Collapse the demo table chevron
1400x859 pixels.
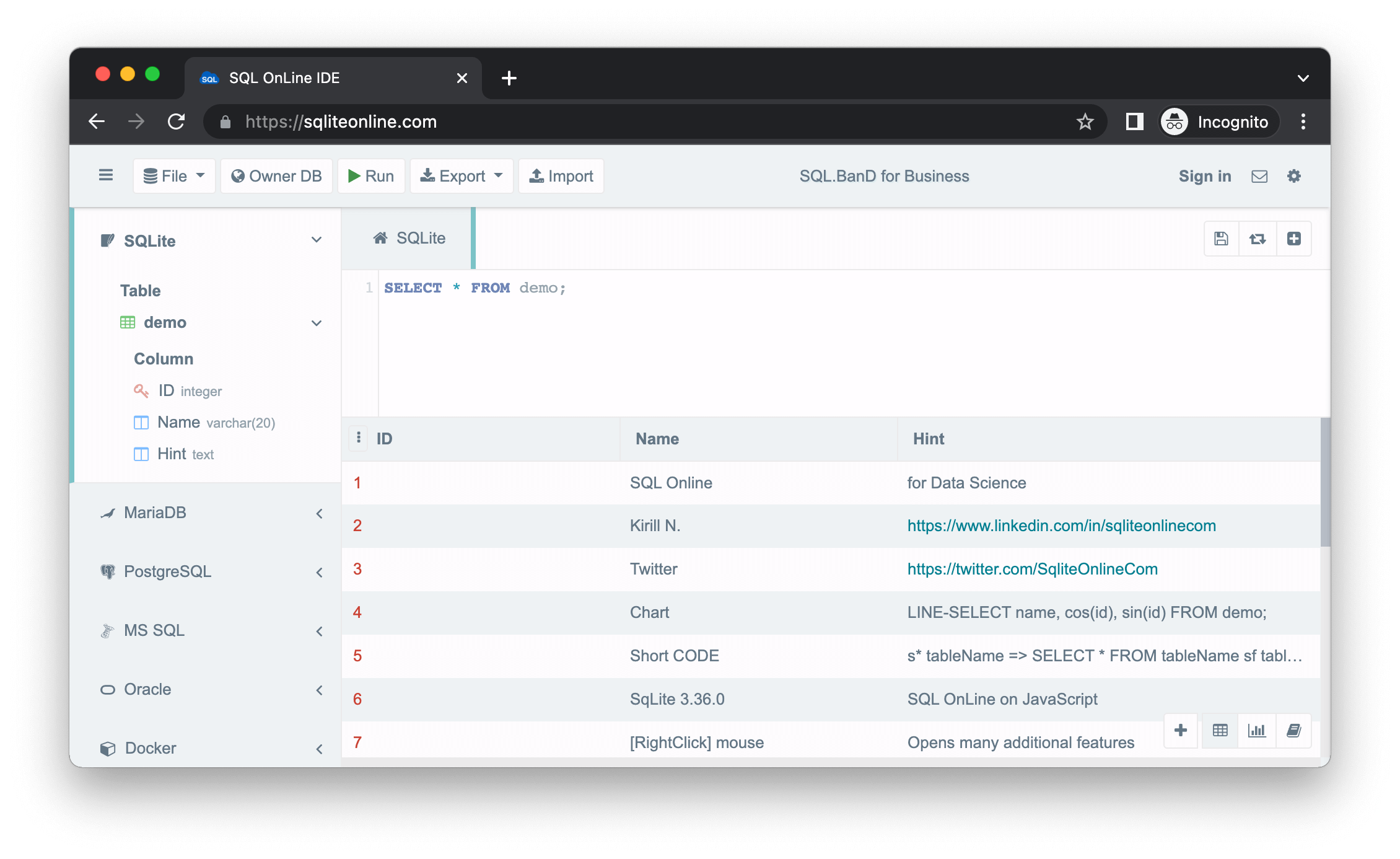(317, 323)
